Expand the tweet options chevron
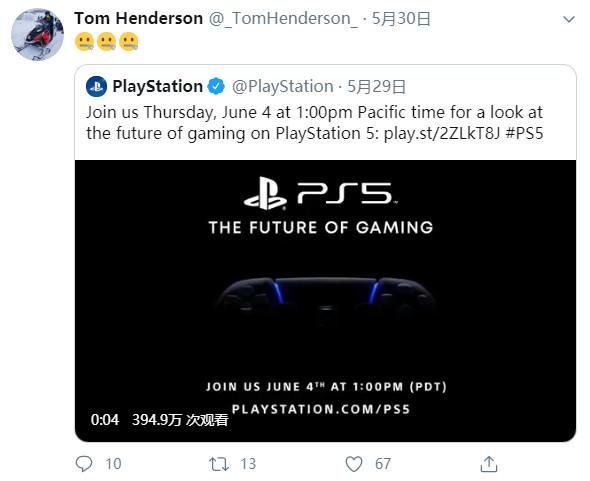 [x=569, y=19]
